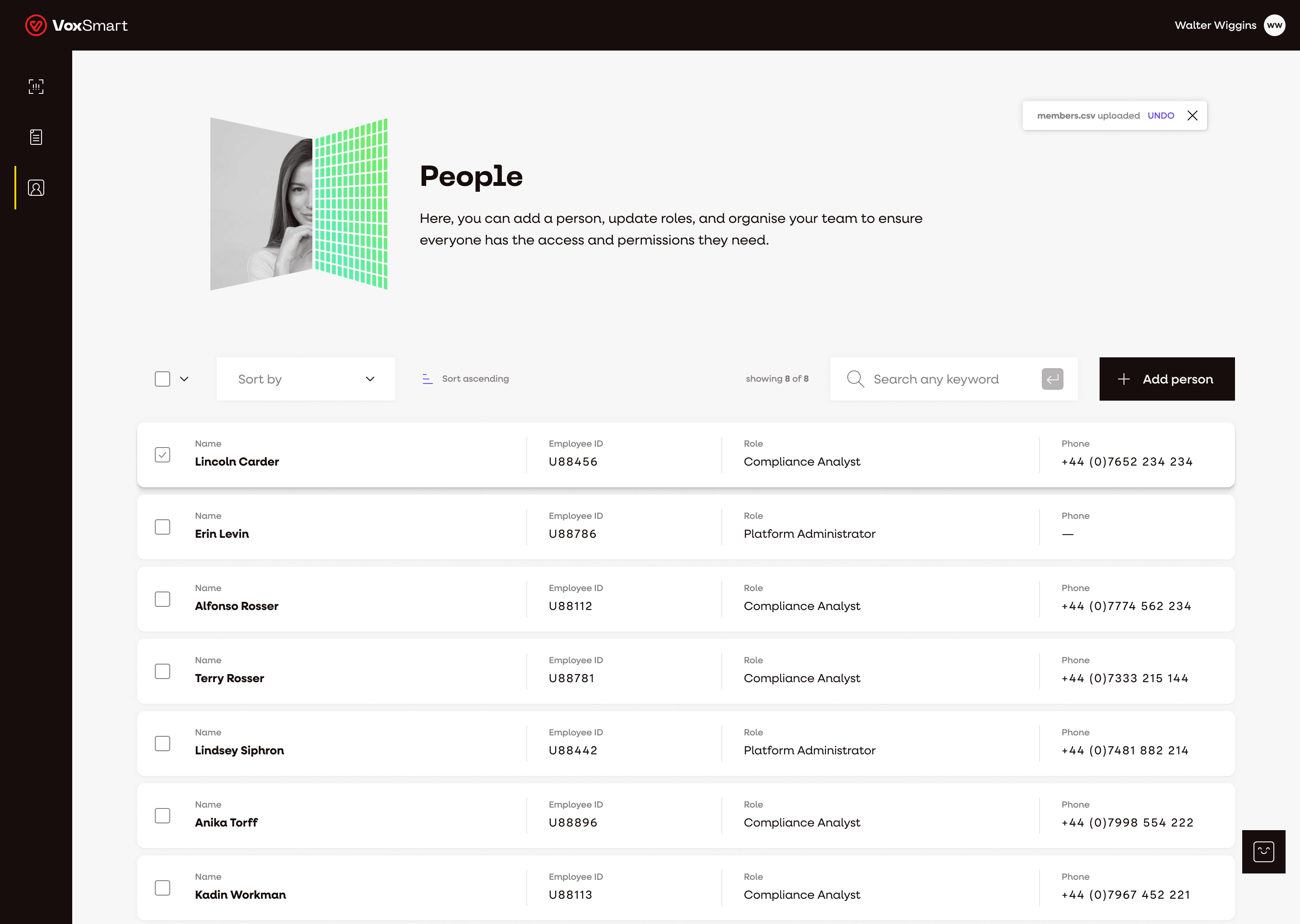Open the voice recording scan sidebar icon

pyautogui.click(x=36, y=87)
